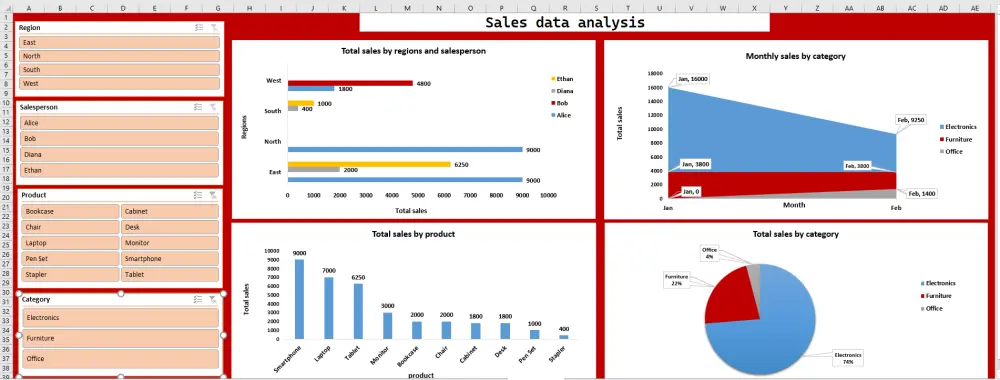1000x380 pixels.
Task: Click data label Feb, 1400
Action: tap(921, 193)
